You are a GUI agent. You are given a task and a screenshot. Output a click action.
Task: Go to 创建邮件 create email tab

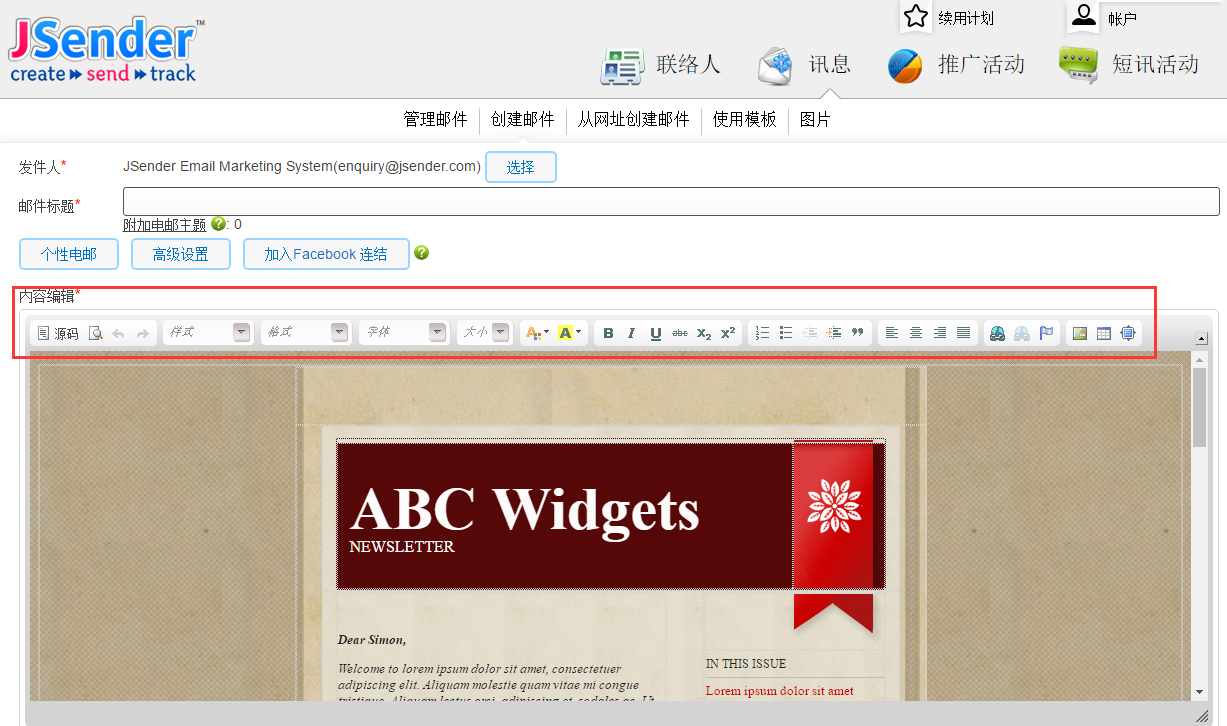[x=522, y=119]
